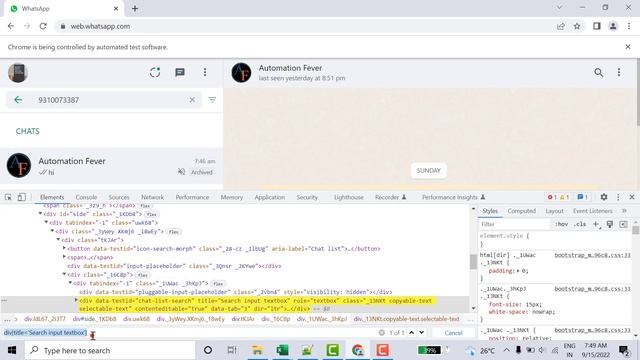Open first bootstrap_m css source link

click(x=592, y=255)
